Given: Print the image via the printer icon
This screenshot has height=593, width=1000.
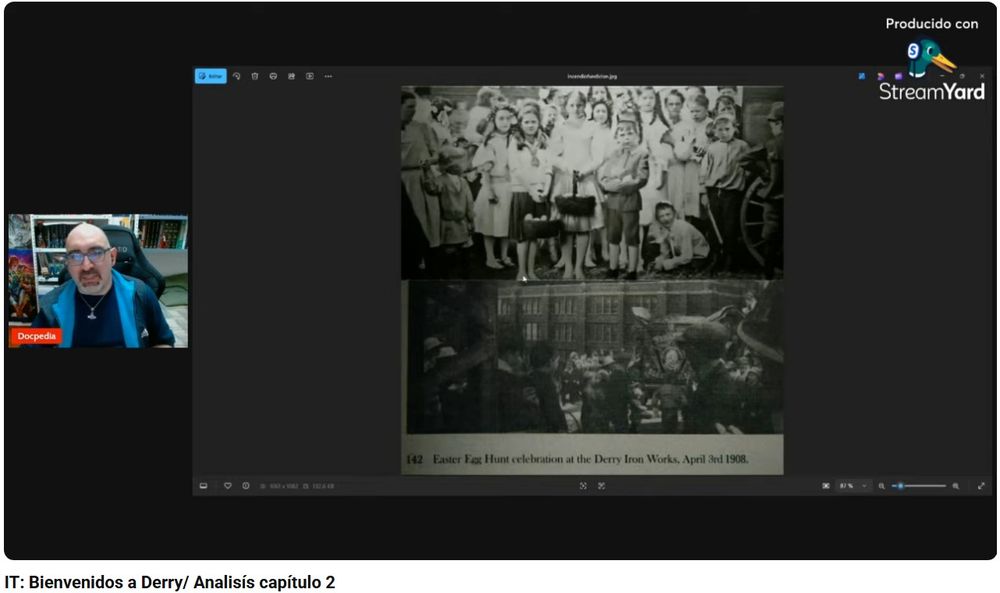Looking at the screenshot, I should (273, 76).
